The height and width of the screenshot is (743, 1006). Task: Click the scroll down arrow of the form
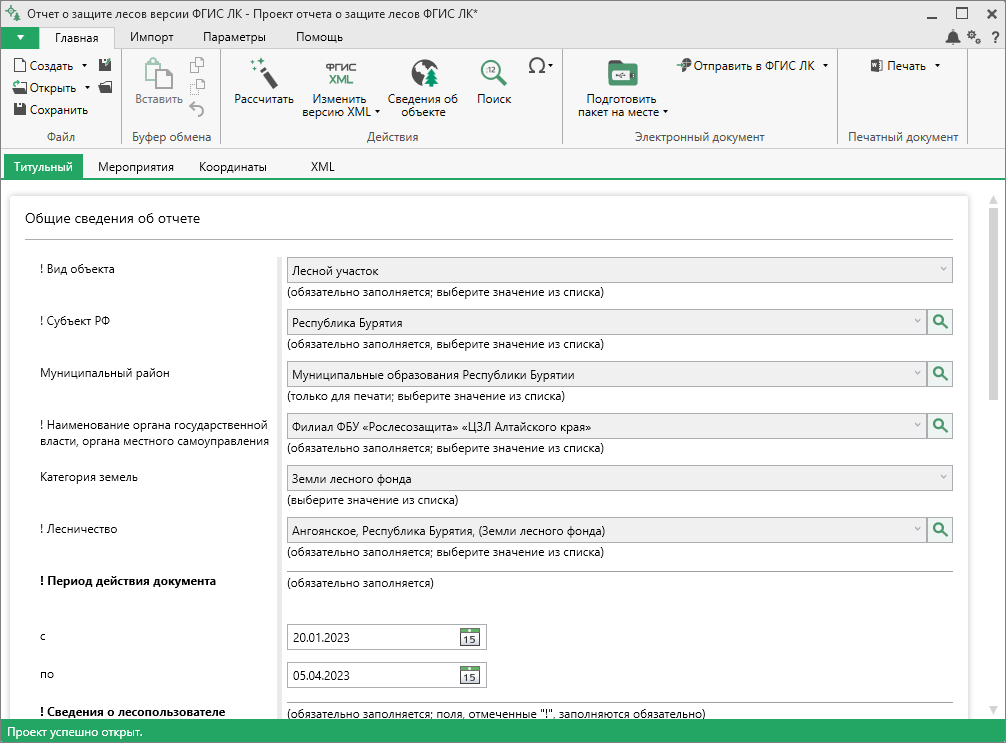pyautogui.click(x=993, y=710)
